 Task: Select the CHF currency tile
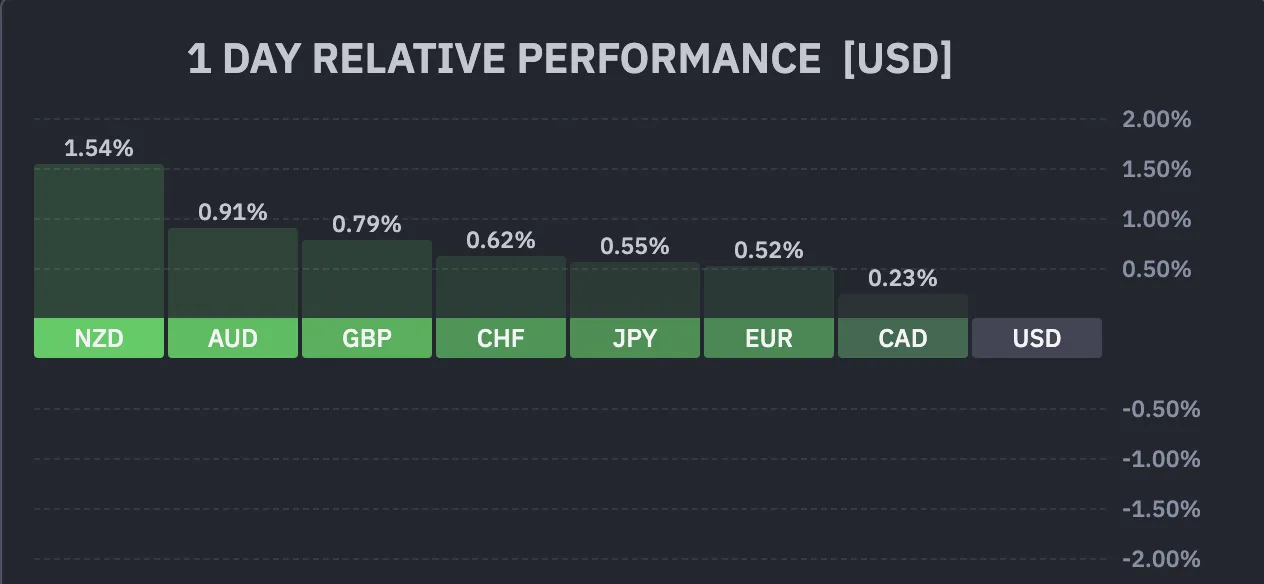(x=501, y=338)
